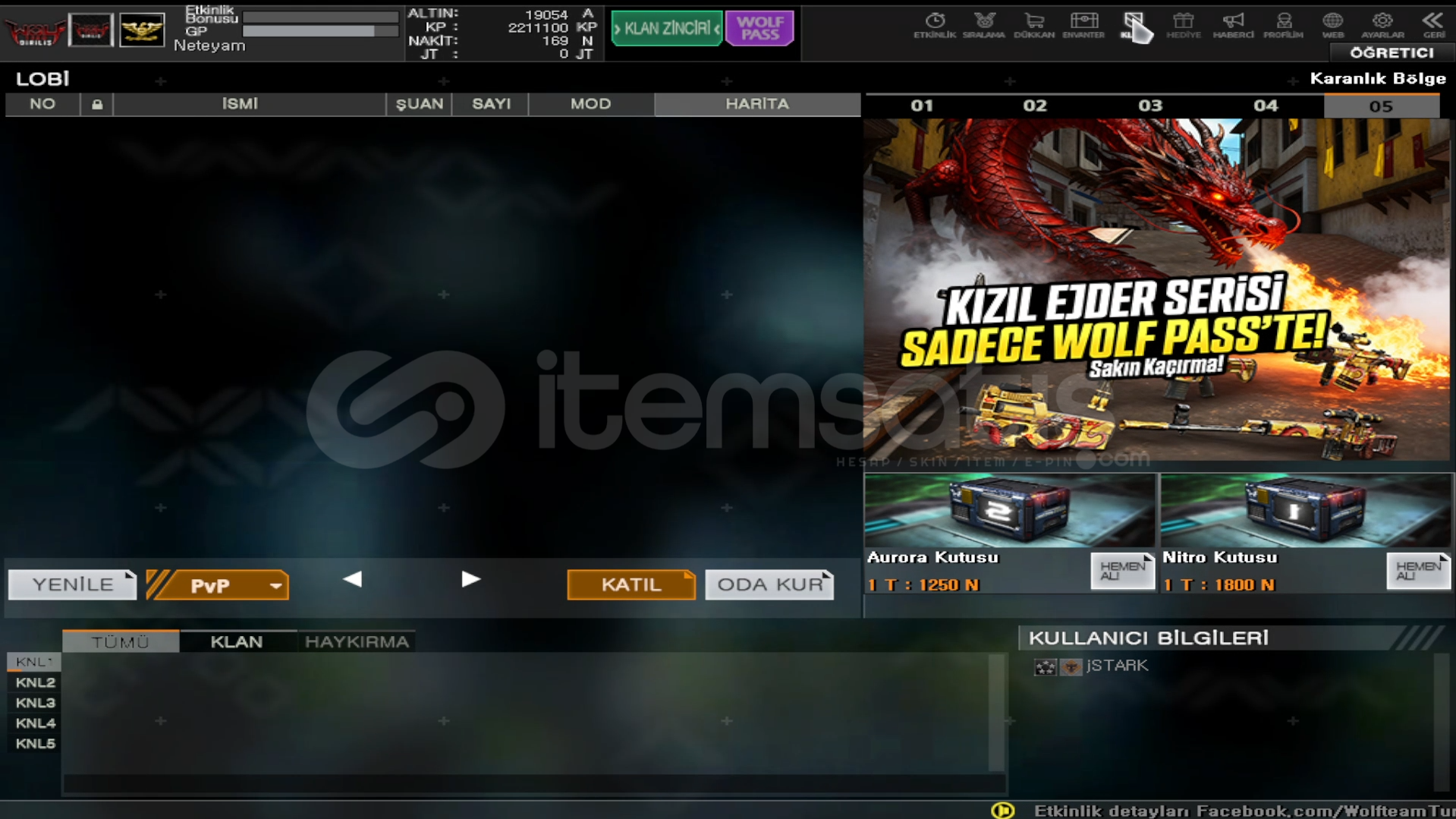Open the Profilim profile icon
The width and height of the screenshot is (1456, 819).
1283,25
